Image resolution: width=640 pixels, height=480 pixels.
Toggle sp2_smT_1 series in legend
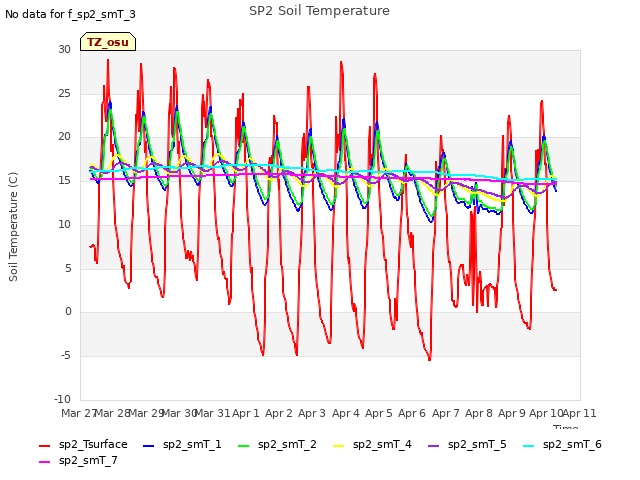182,444
